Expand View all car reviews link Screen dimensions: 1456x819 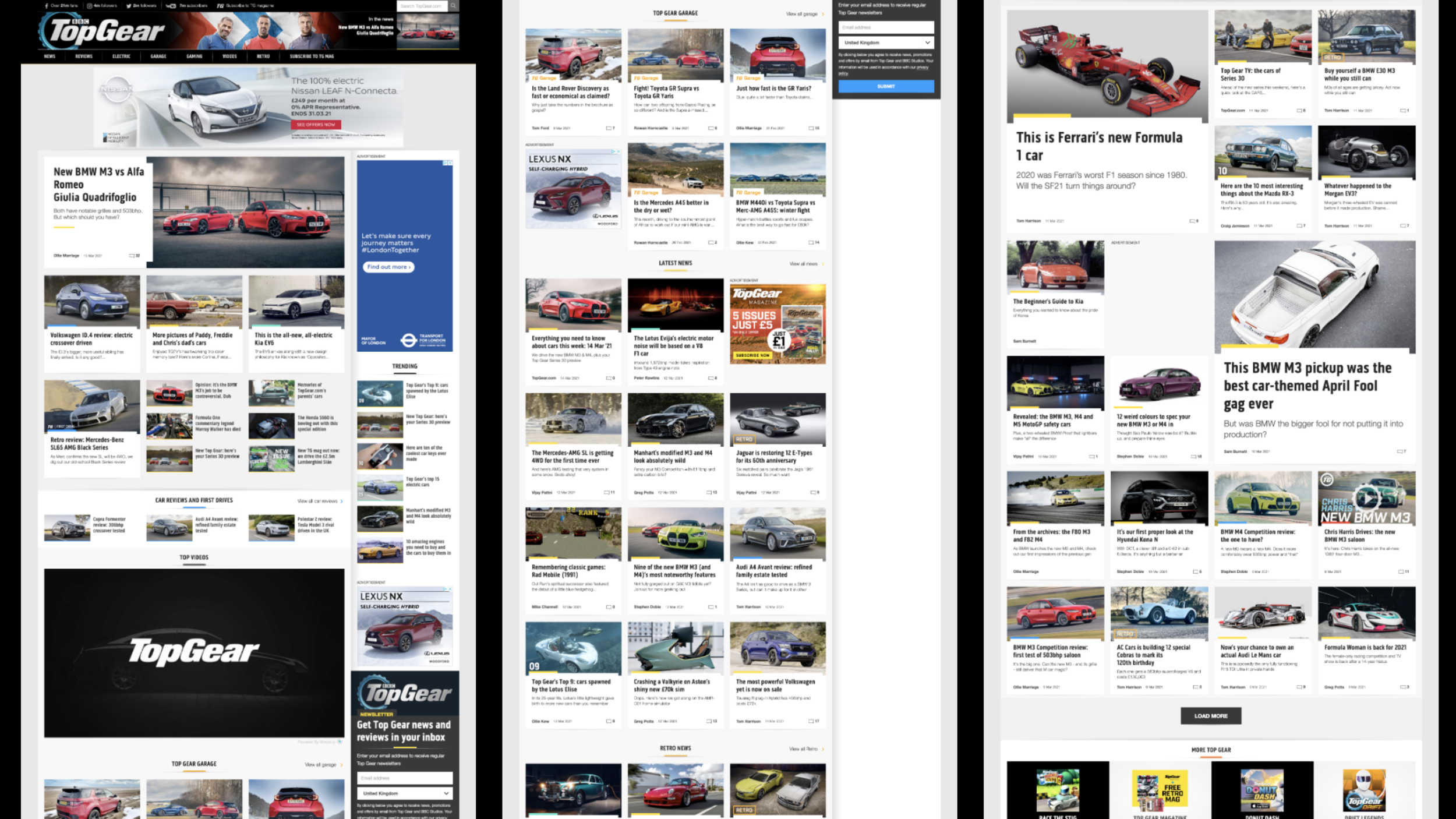pos(320,501)
